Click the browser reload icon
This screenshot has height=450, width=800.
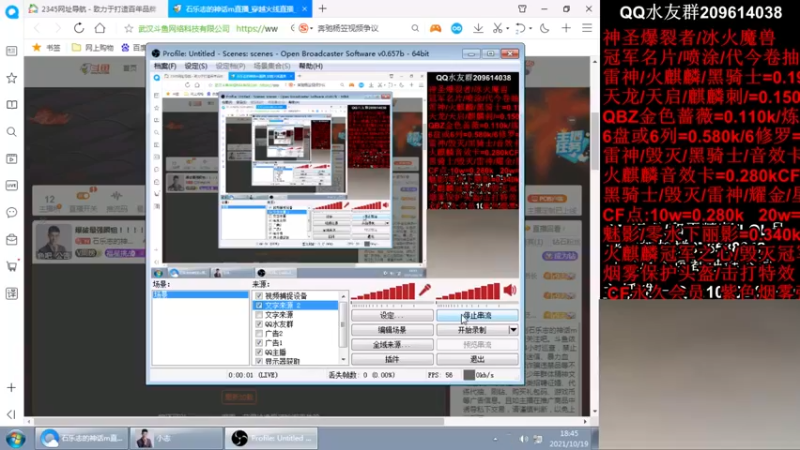point(79,28)
